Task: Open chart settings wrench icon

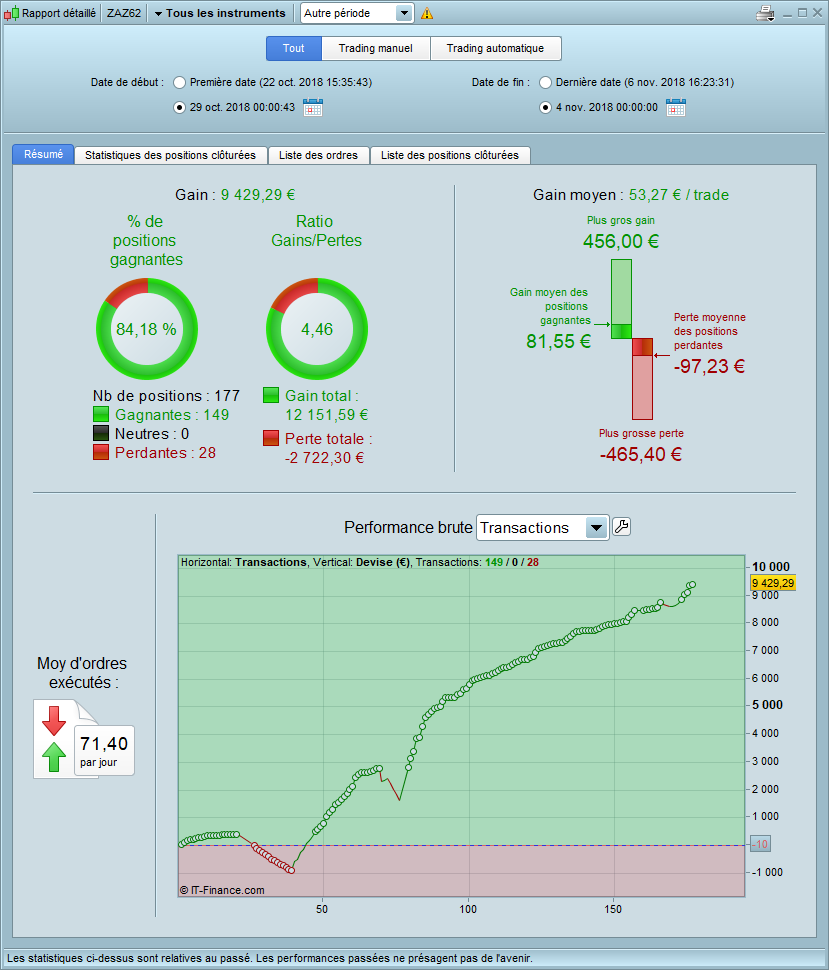Action: pos(621,527)
